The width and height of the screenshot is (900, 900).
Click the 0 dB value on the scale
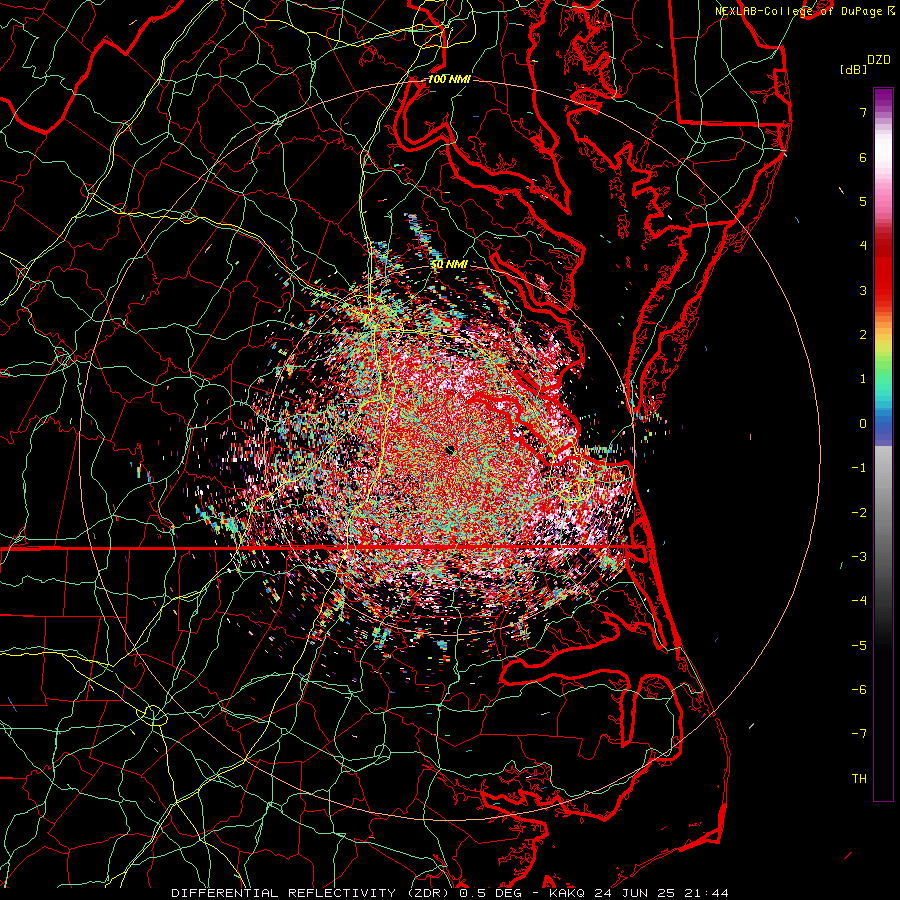(863, 424)
